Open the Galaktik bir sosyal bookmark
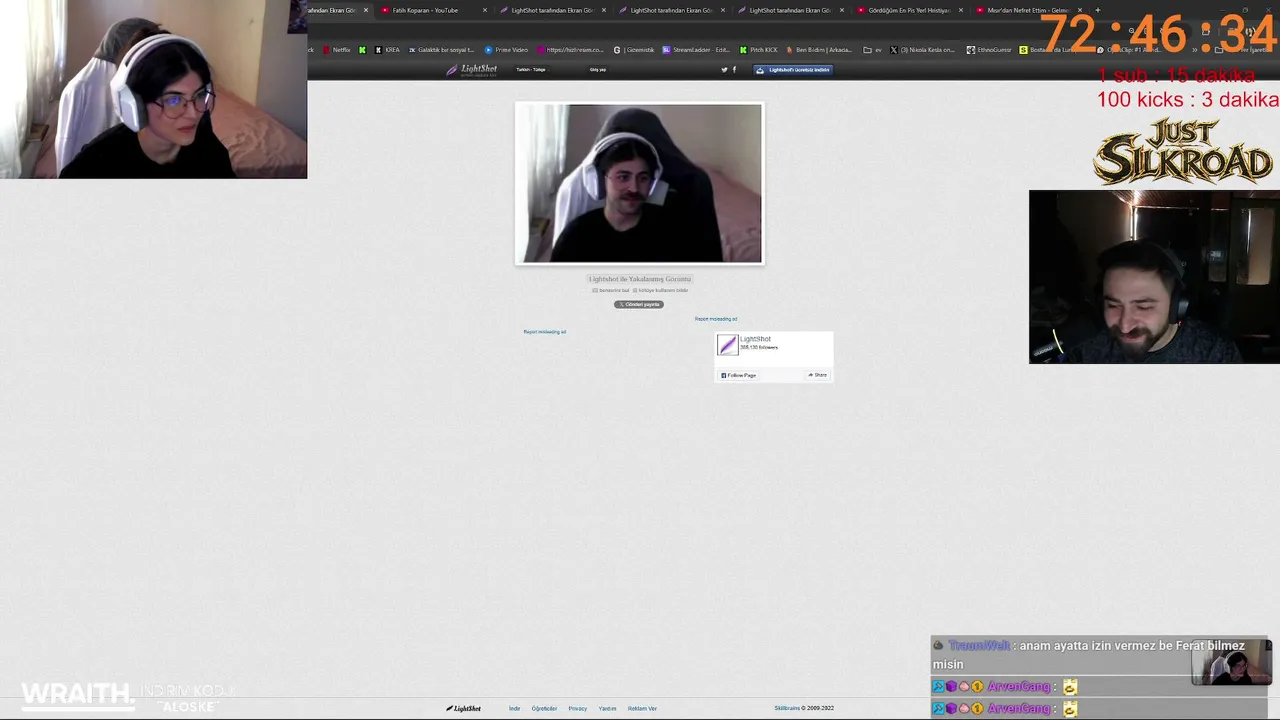The height and width of the screenshot is (720, 1280). click(441, 50)
